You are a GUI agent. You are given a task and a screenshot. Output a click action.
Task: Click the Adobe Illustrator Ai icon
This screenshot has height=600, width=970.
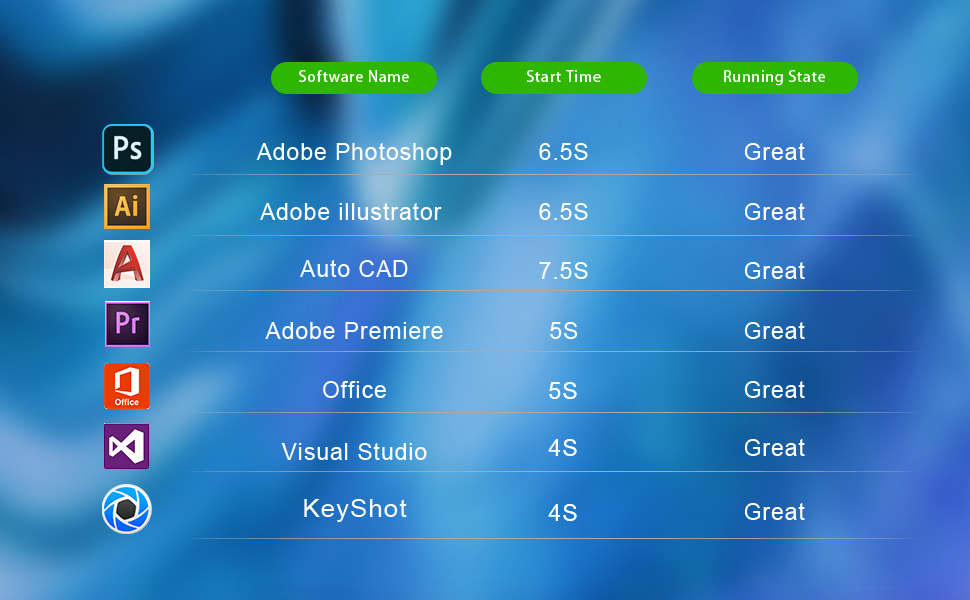(127, 206)
